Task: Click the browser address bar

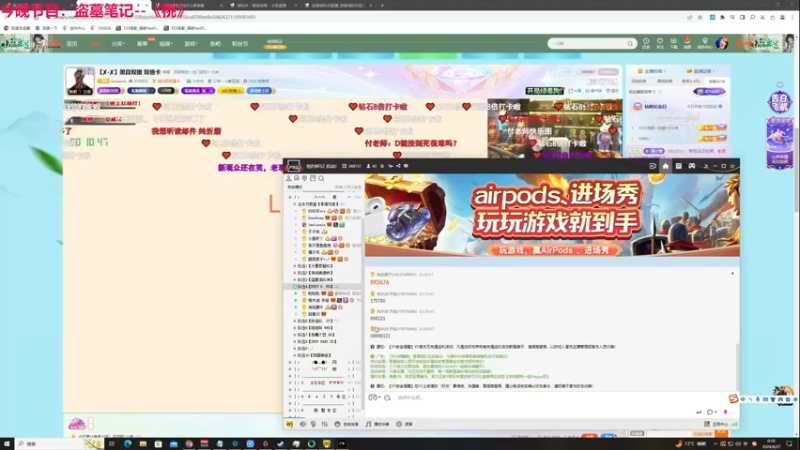Action: tap(357, 17)
